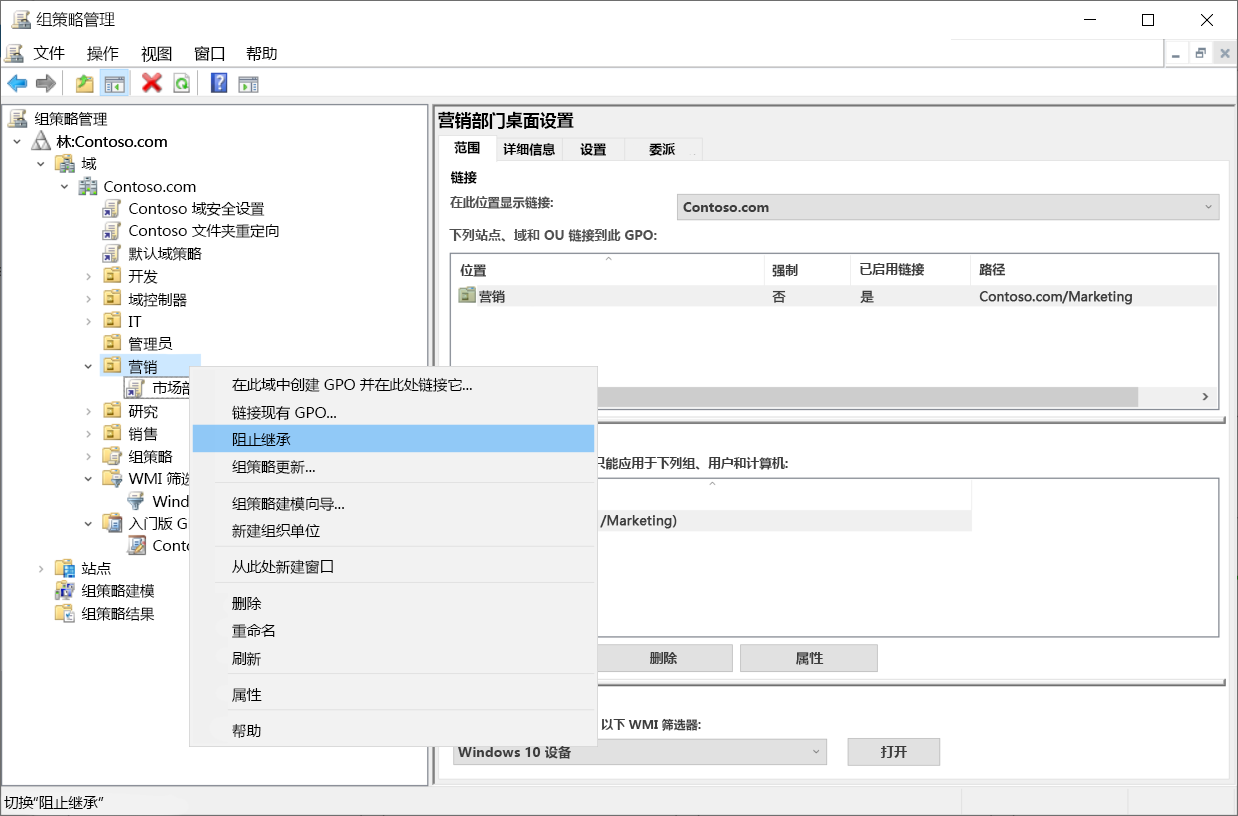Click the Back navigation arrow icon
This screenshot has width=1238, height=816.
[17, 83]
